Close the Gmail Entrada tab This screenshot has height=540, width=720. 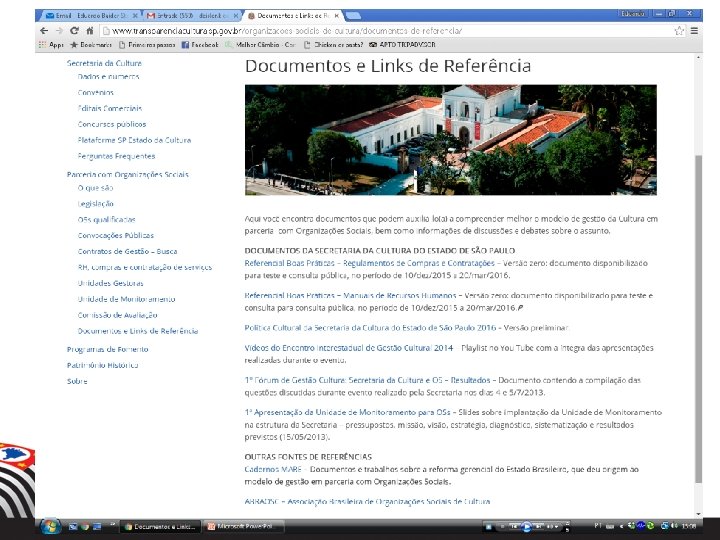click(236, 16)
